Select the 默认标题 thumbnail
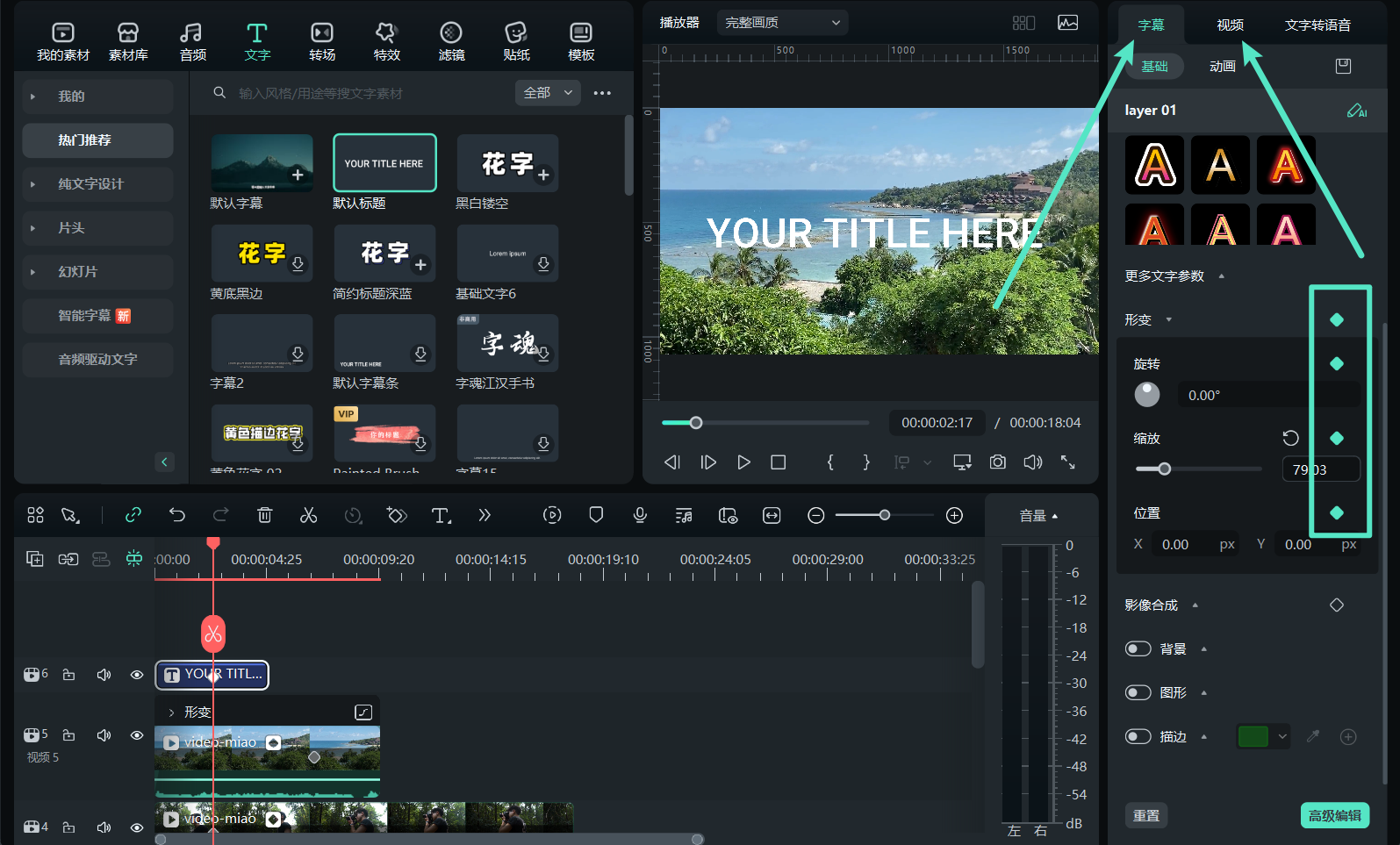The height and width of the screenshot is (845, 1400). coord(384,163)
